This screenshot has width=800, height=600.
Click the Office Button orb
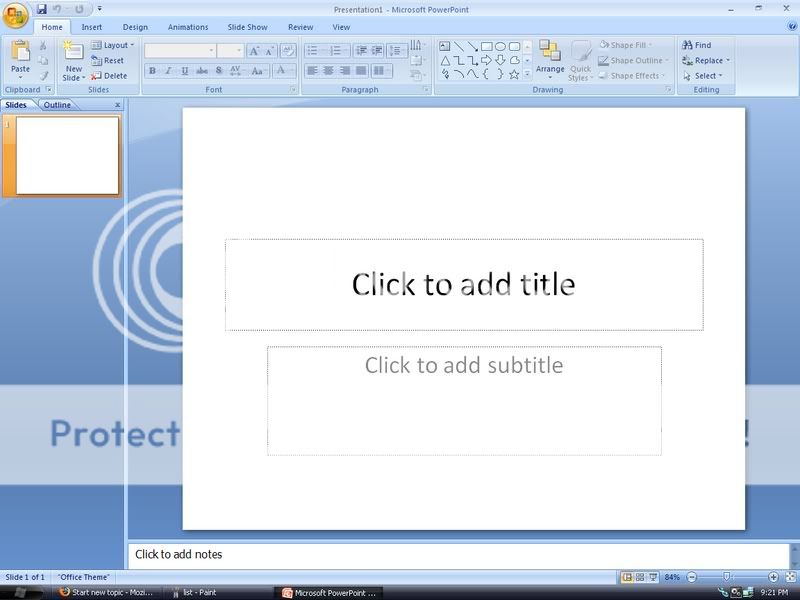click(x=16, y=14)
